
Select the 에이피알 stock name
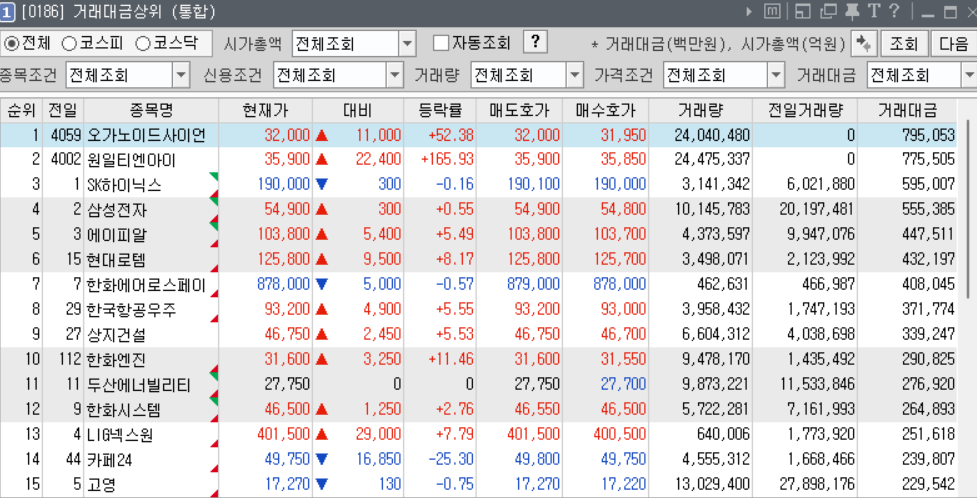pyautogui.click(x=117, y=235)
